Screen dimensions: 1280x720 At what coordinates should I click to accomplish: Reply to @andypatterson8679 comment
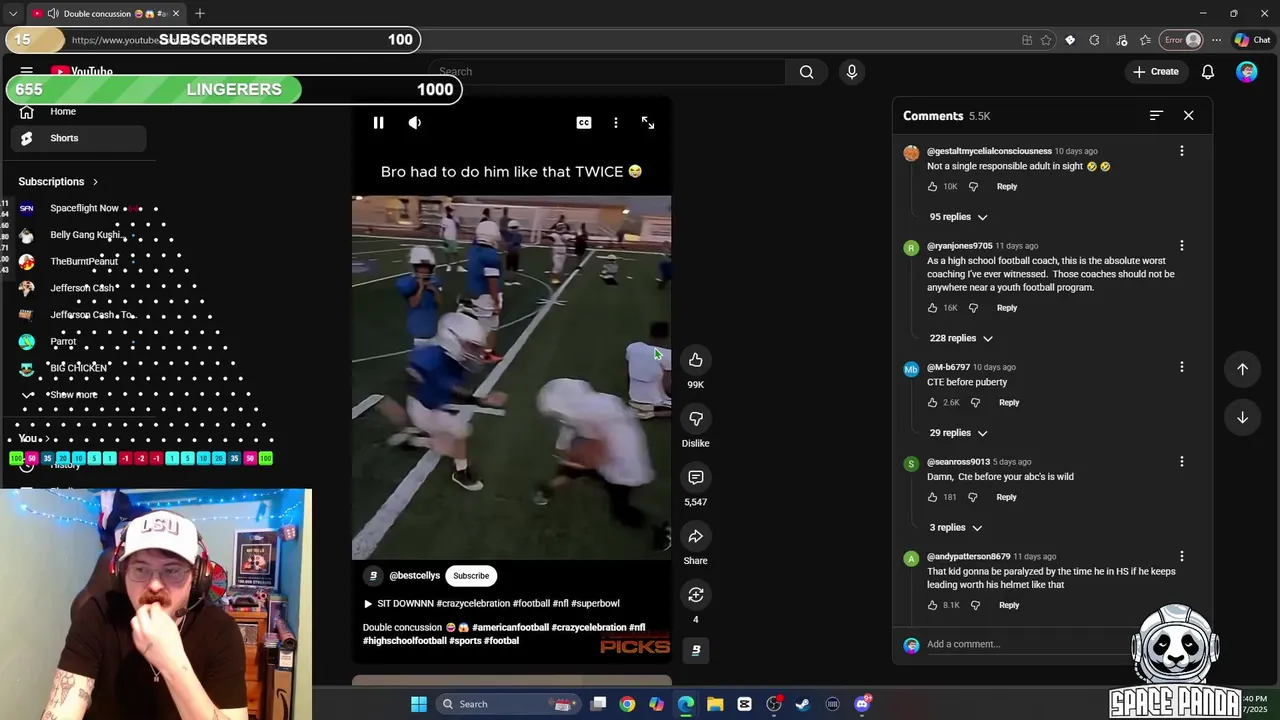point(1009,605)
